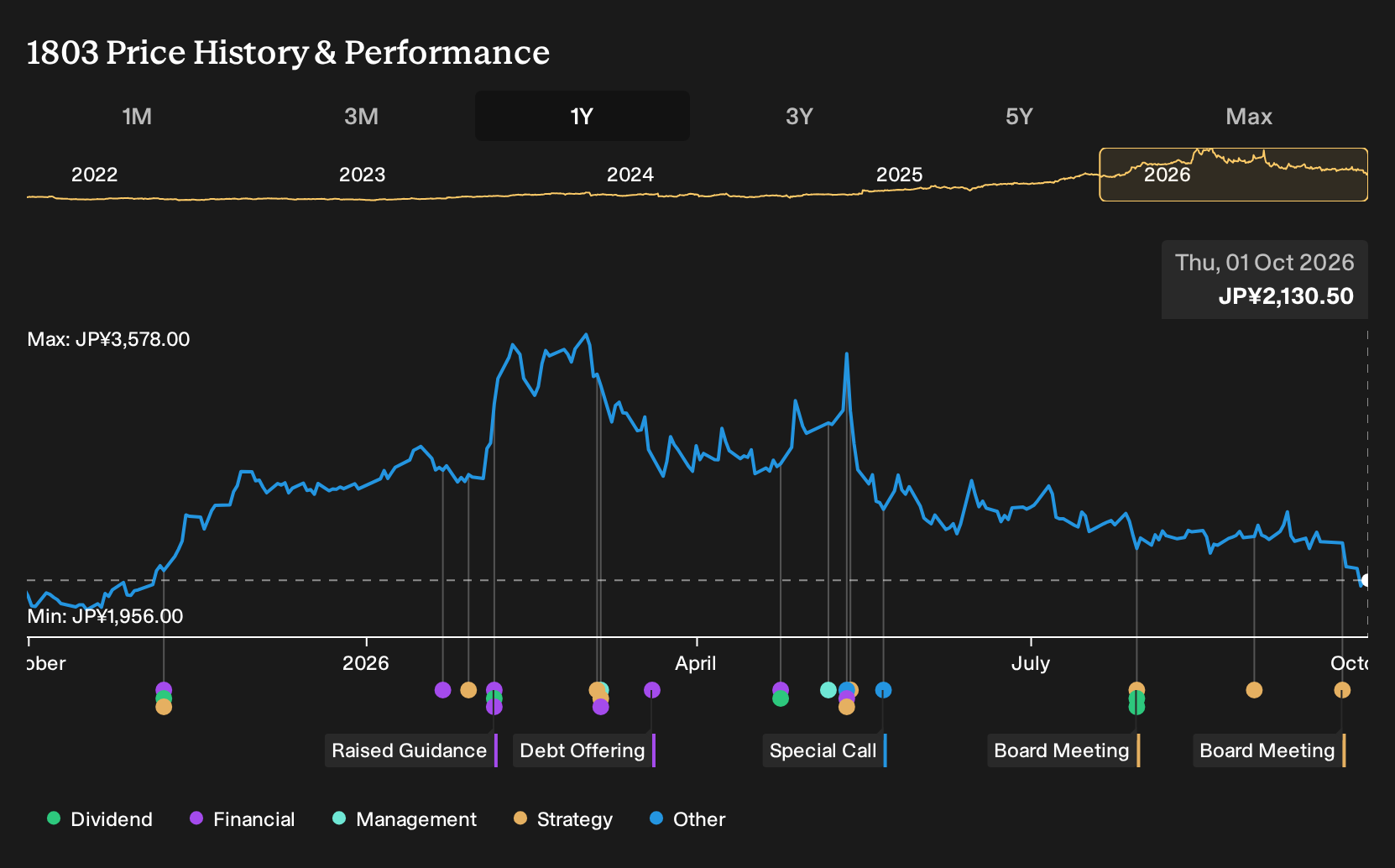Jump to 2022 on the overview timeline
The height and width of the screenshot is (868, 1395).
tap(94, 175)
